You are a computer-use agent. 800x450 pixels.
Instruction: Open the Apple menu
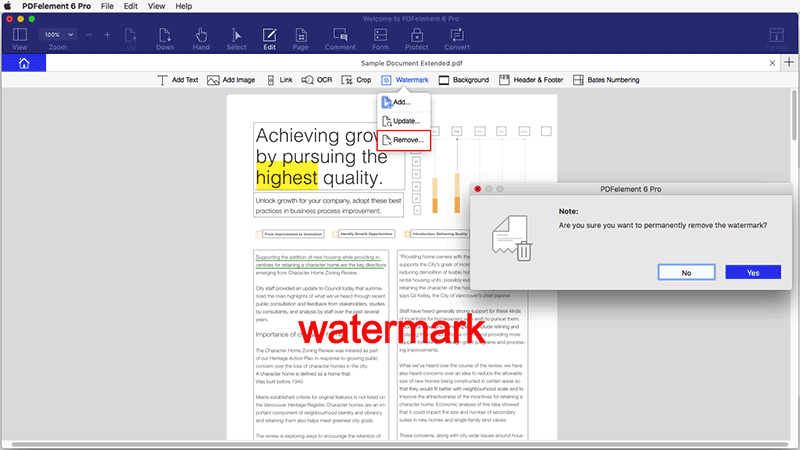[x=8, y=6]
